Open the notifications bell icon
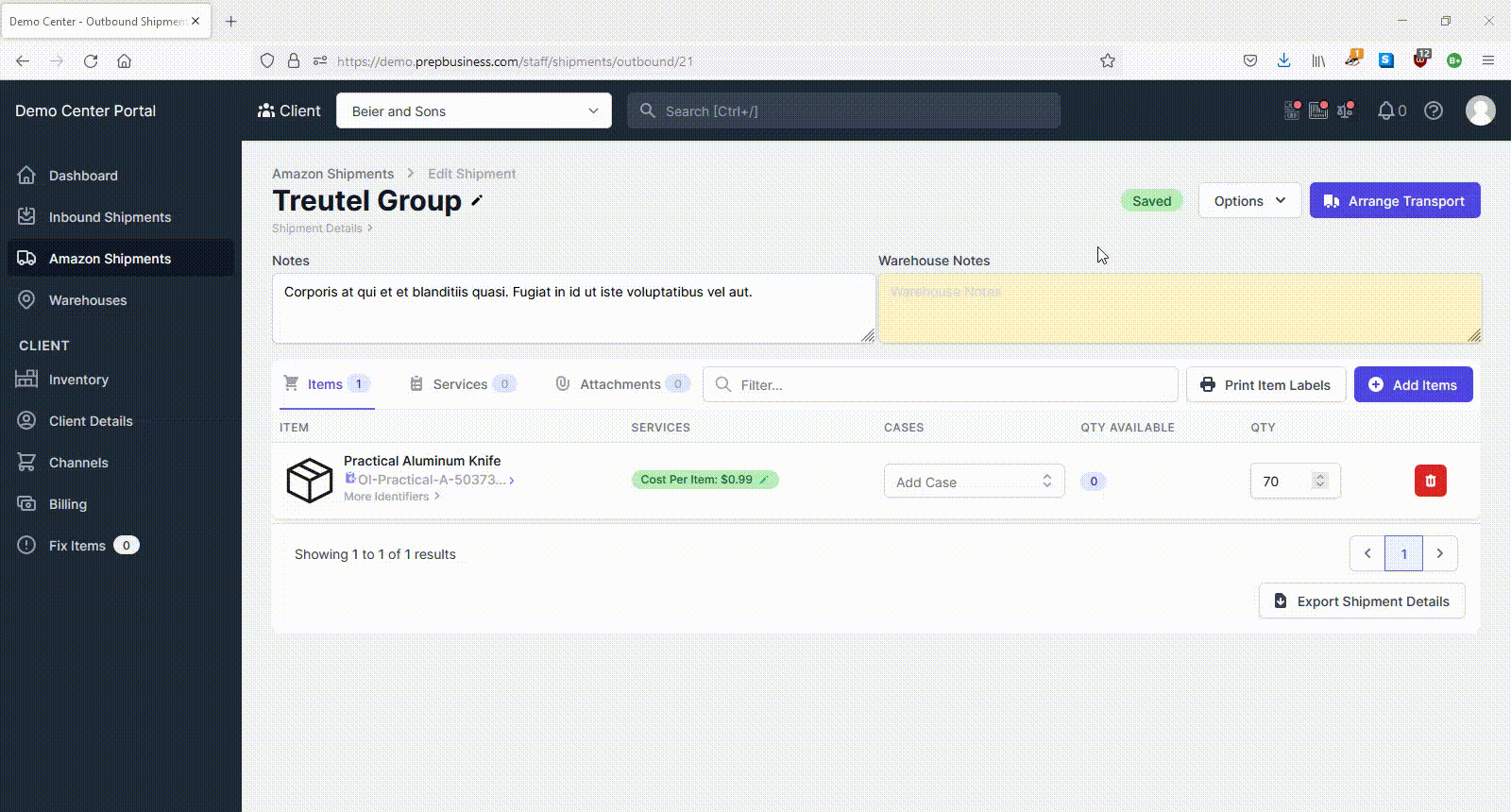Image resolution: width=1511 pixels, height=812 pixels. 1385,110
